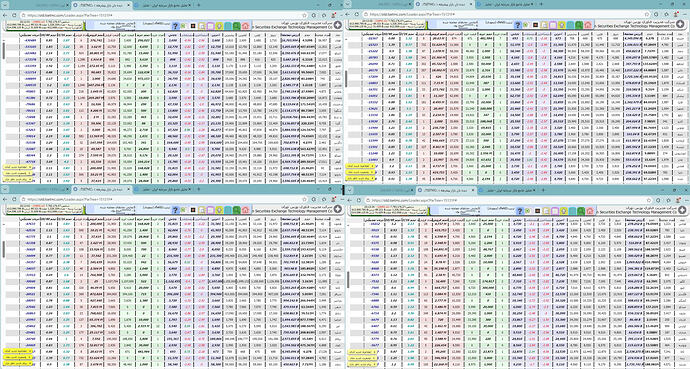
Task: Bookmark the page with star in top-left window
Action: (305, 15)
